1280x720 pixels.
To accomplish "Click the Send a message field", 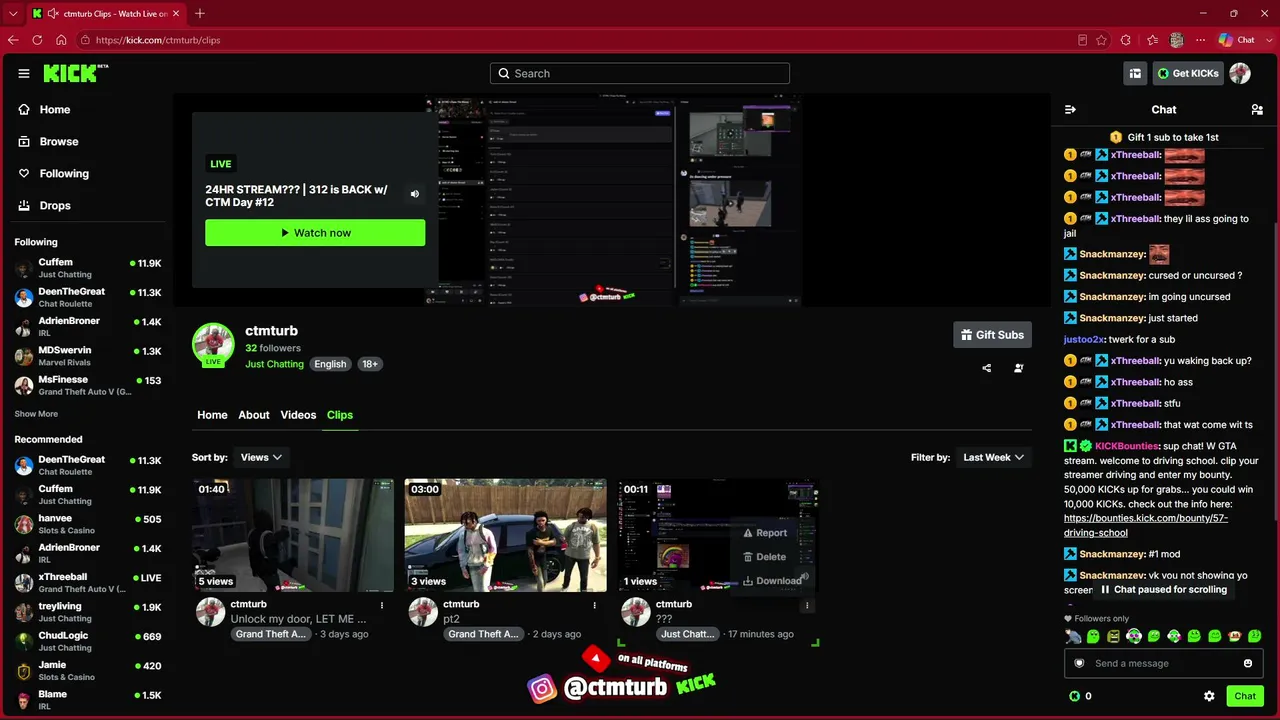I will pyautogui.click(x=1163, y=663).
